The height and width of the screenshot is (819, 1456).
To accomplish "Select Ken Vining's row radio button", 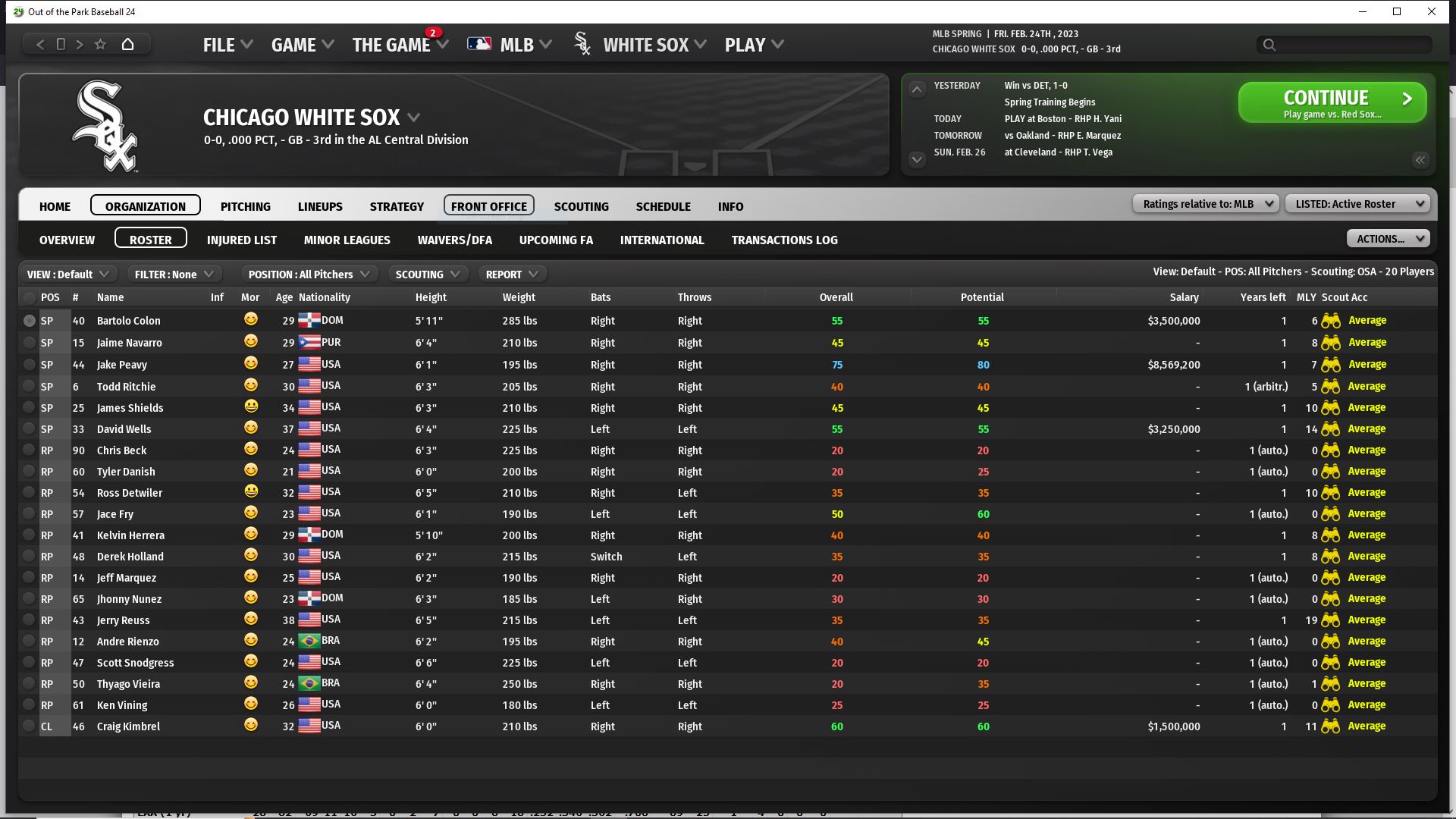I will coord(29,705).
